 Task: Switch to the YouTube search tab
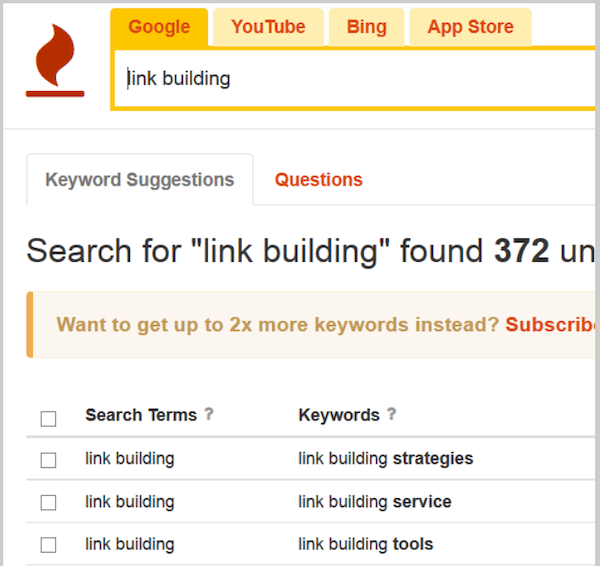point(268,27)
